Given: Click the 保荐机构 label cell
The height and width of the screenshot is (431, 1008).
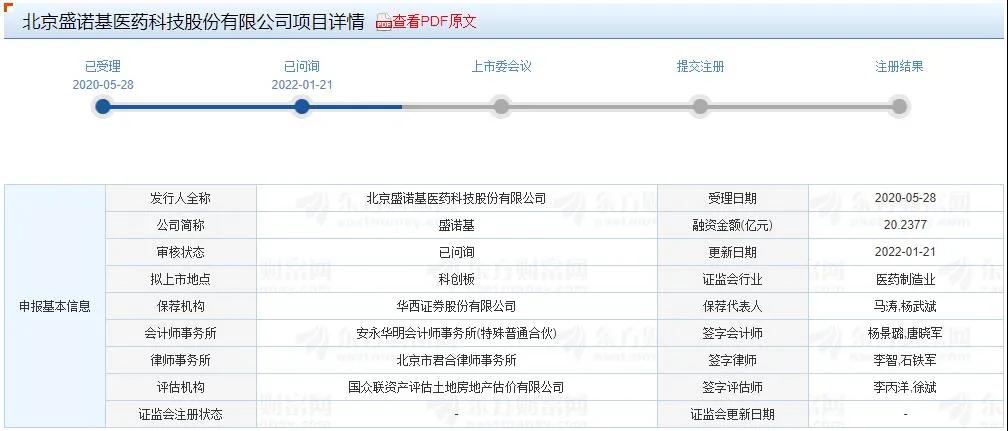Looking at the screenshot, I should pos(181,306).
